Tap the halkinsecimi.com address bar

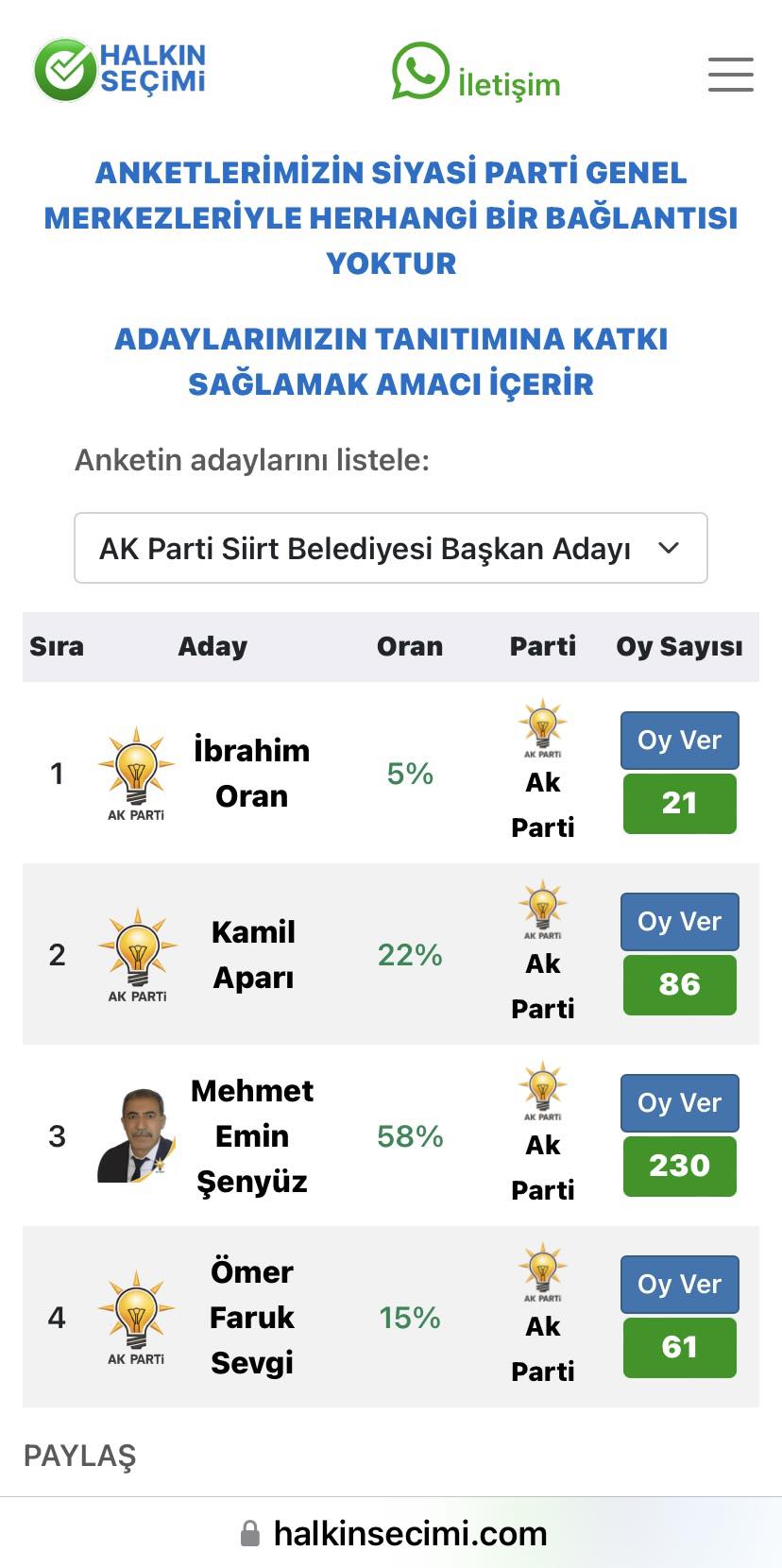click(x=410, y=1533)
